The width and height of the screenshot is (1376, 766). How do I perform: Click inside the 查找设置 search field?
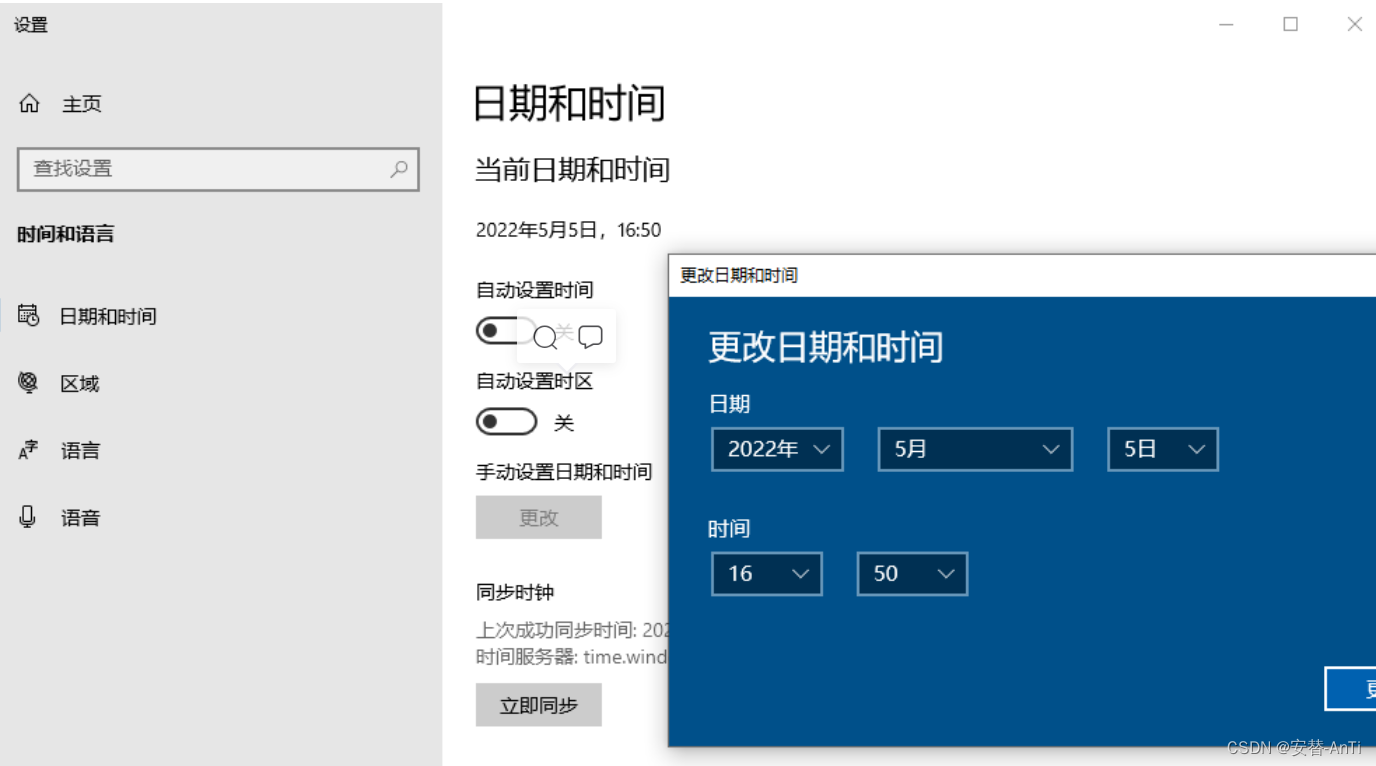click(218, 169)
